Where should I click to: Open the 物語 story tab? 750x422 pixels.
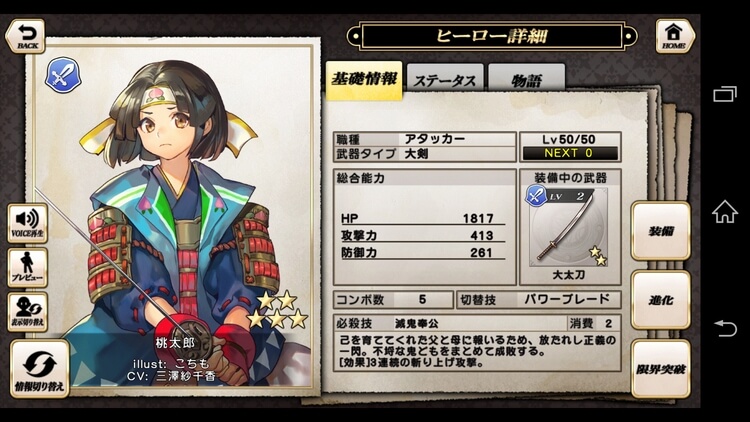click(x=527, y=78)
